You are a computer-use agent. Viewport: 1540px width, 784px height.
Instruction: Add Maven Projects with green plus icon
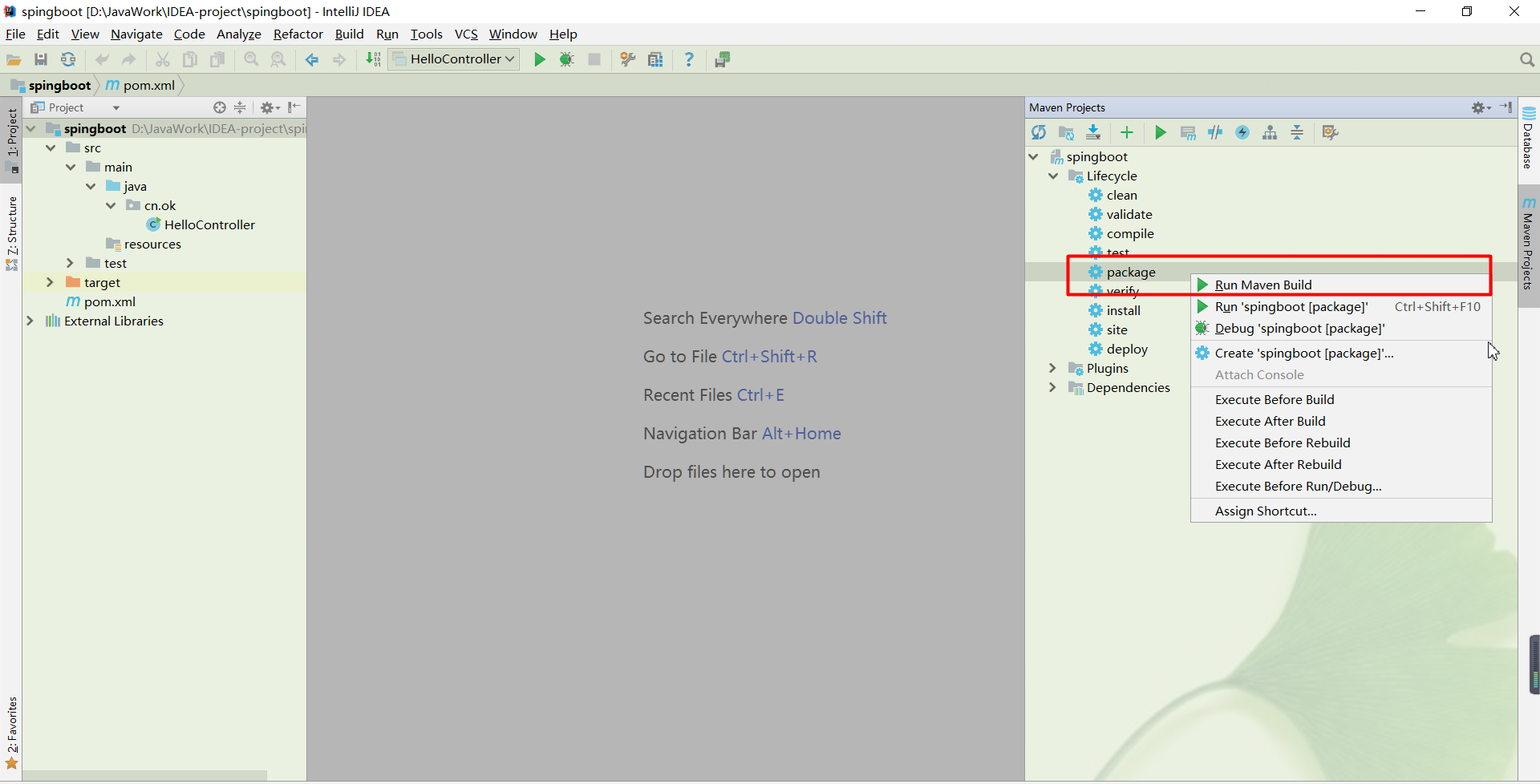1127,132
